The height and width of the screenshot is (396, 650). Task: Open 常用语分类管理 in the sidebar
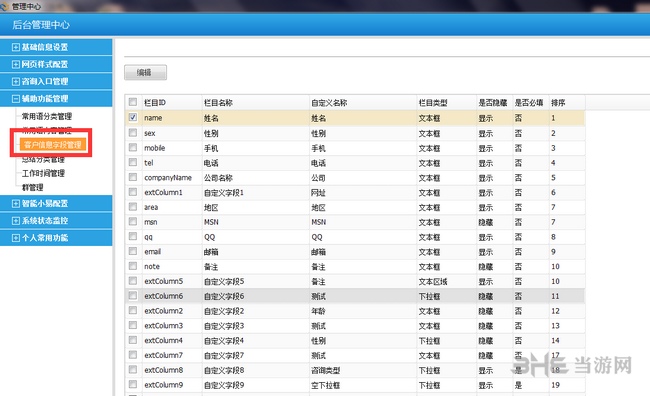47,116
